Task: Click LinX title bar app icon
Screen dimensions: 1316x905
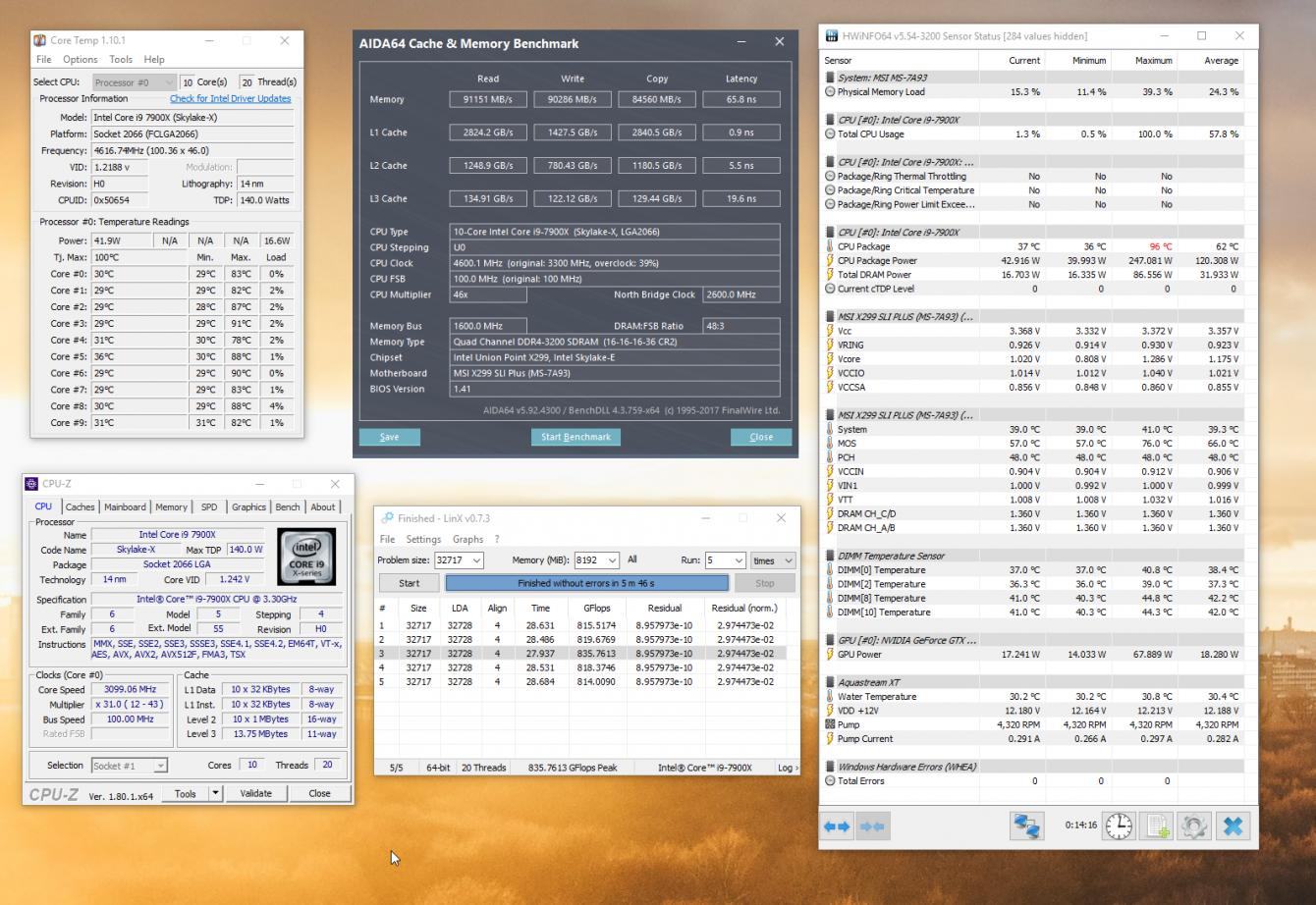Action: (x=388, y=518)
